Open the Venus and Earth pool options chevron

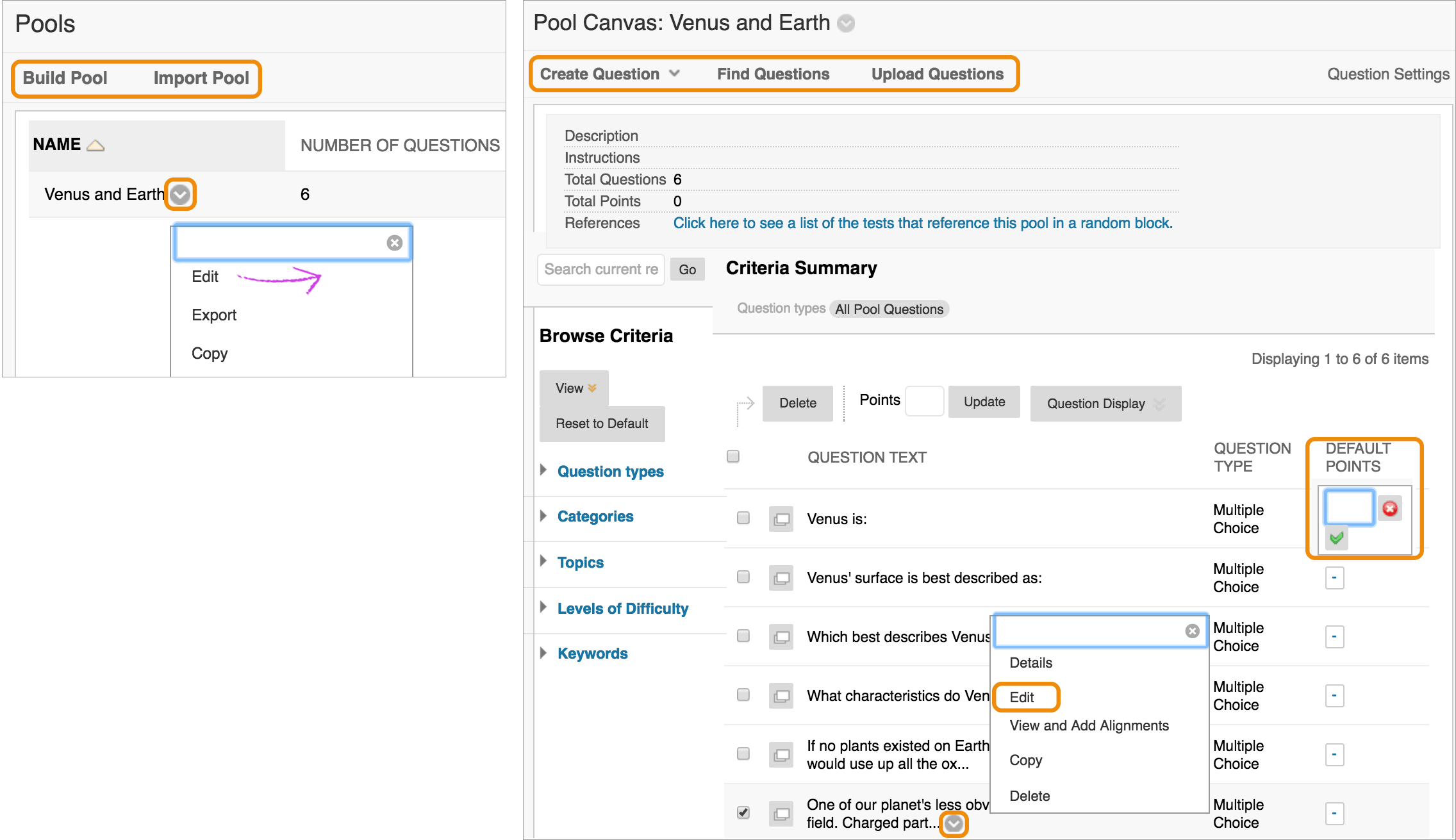tap(180, 194)
